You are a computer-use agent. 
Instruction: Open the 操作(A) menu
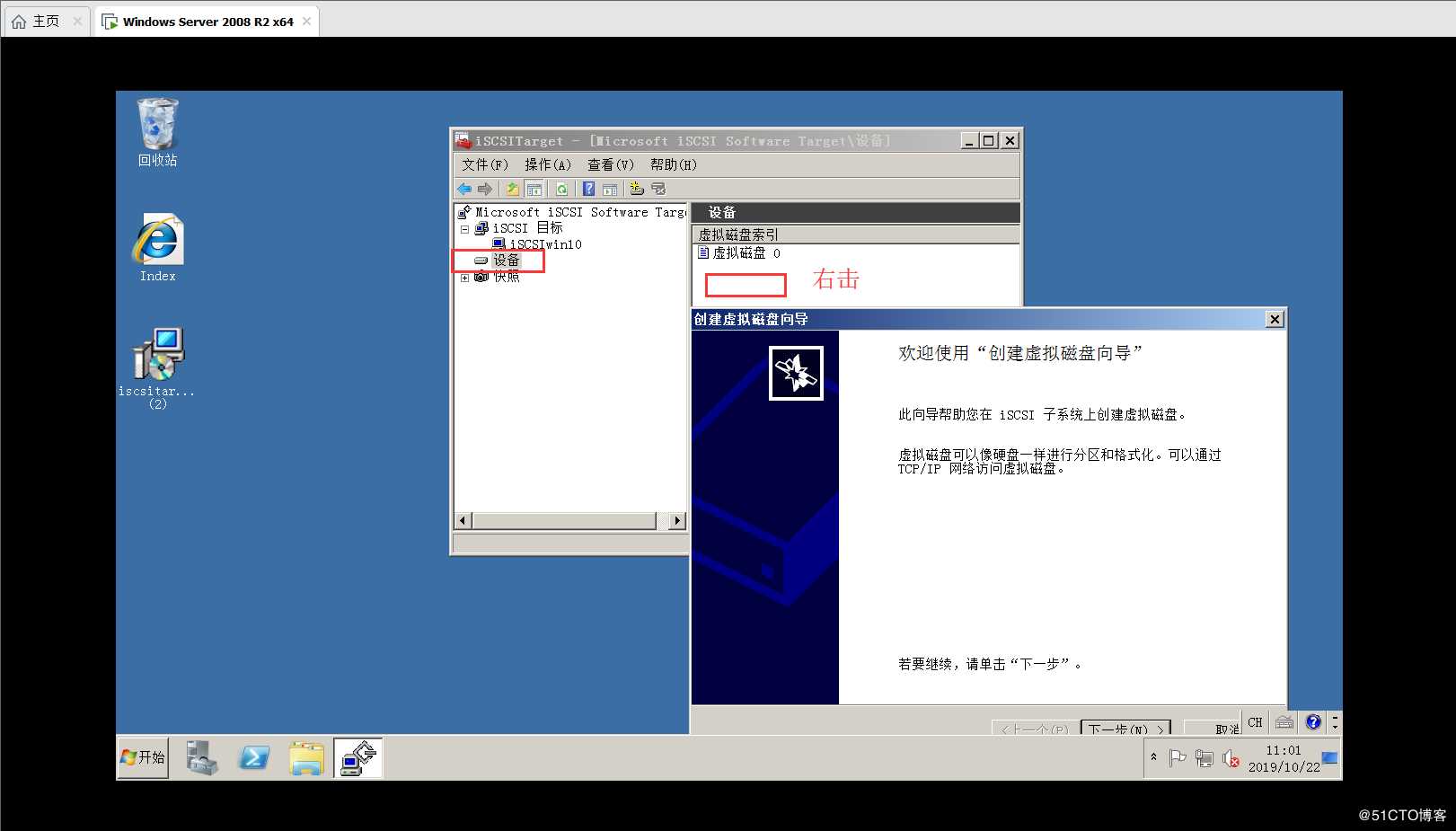point(548,164)
